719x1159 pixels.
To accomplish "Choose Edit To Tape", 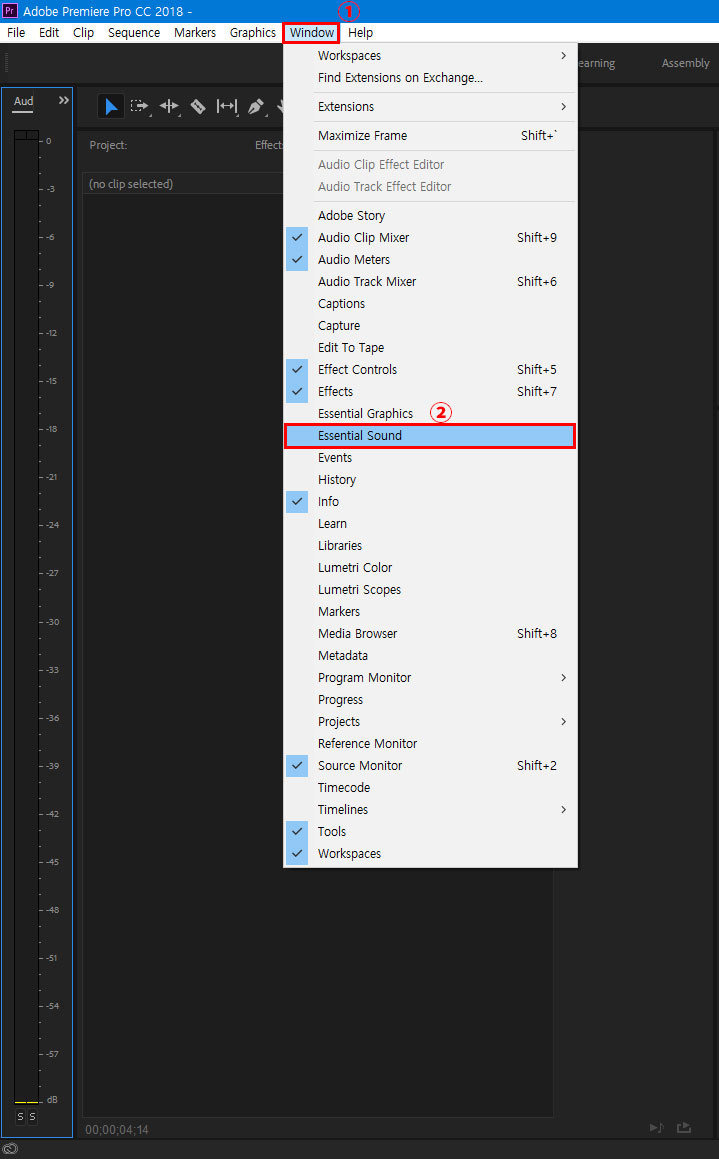I will coord(430,347).
